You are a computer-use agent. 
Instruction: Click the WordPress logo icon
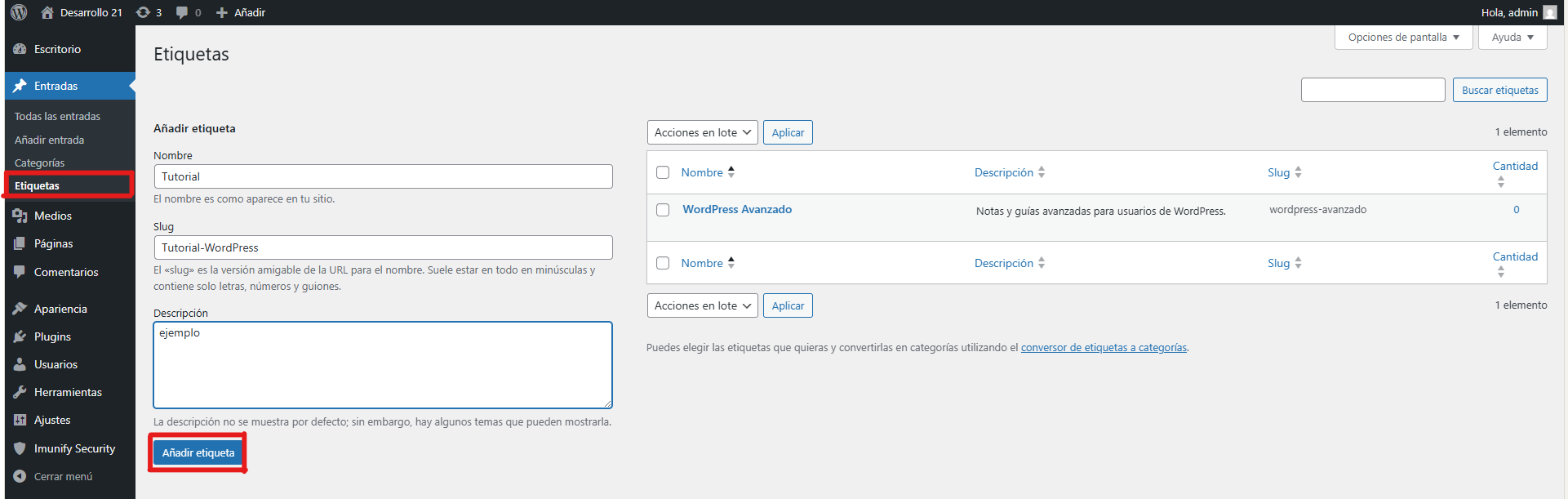19,12
